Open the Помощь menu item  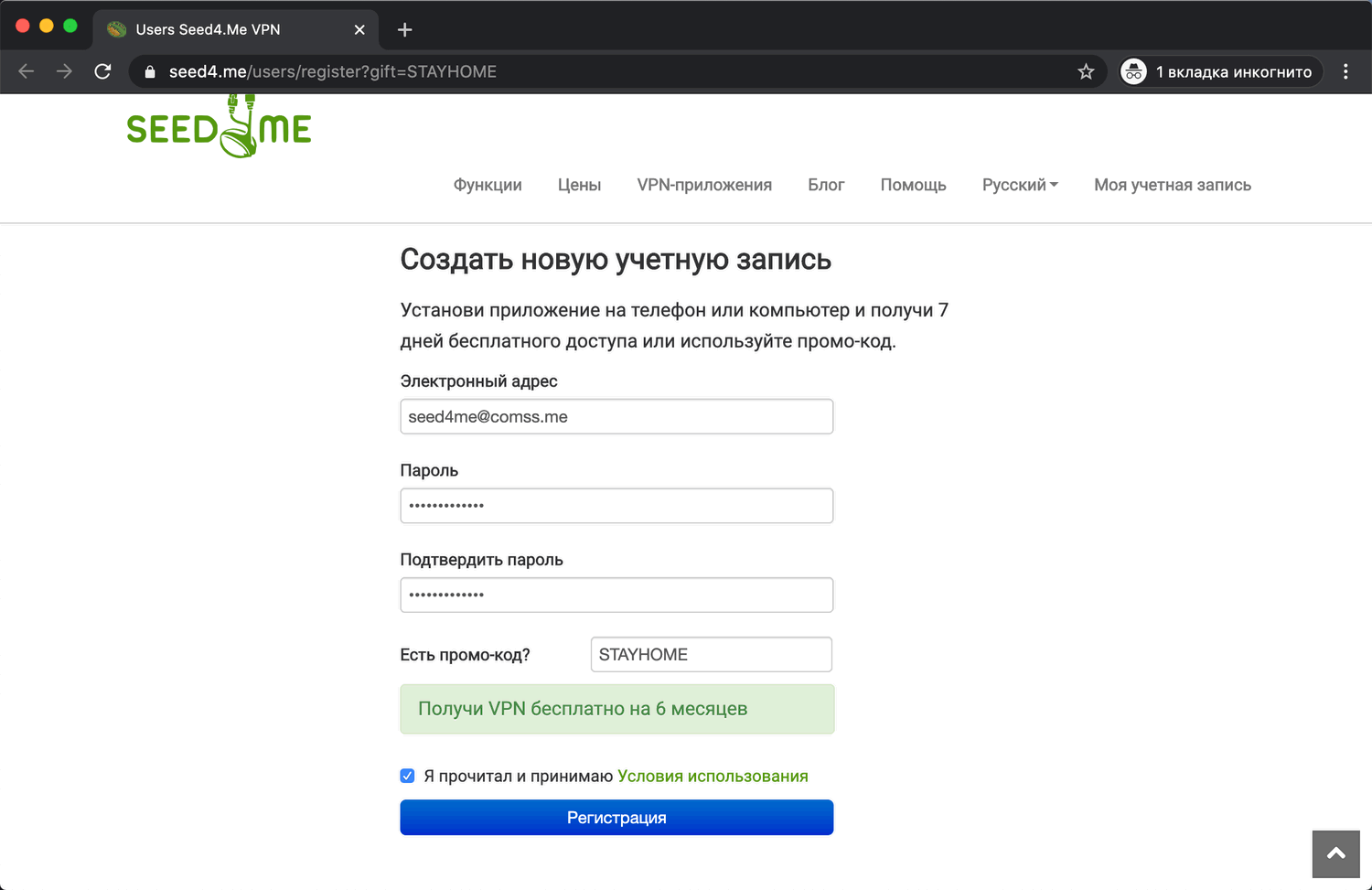[x=913, y=185]
